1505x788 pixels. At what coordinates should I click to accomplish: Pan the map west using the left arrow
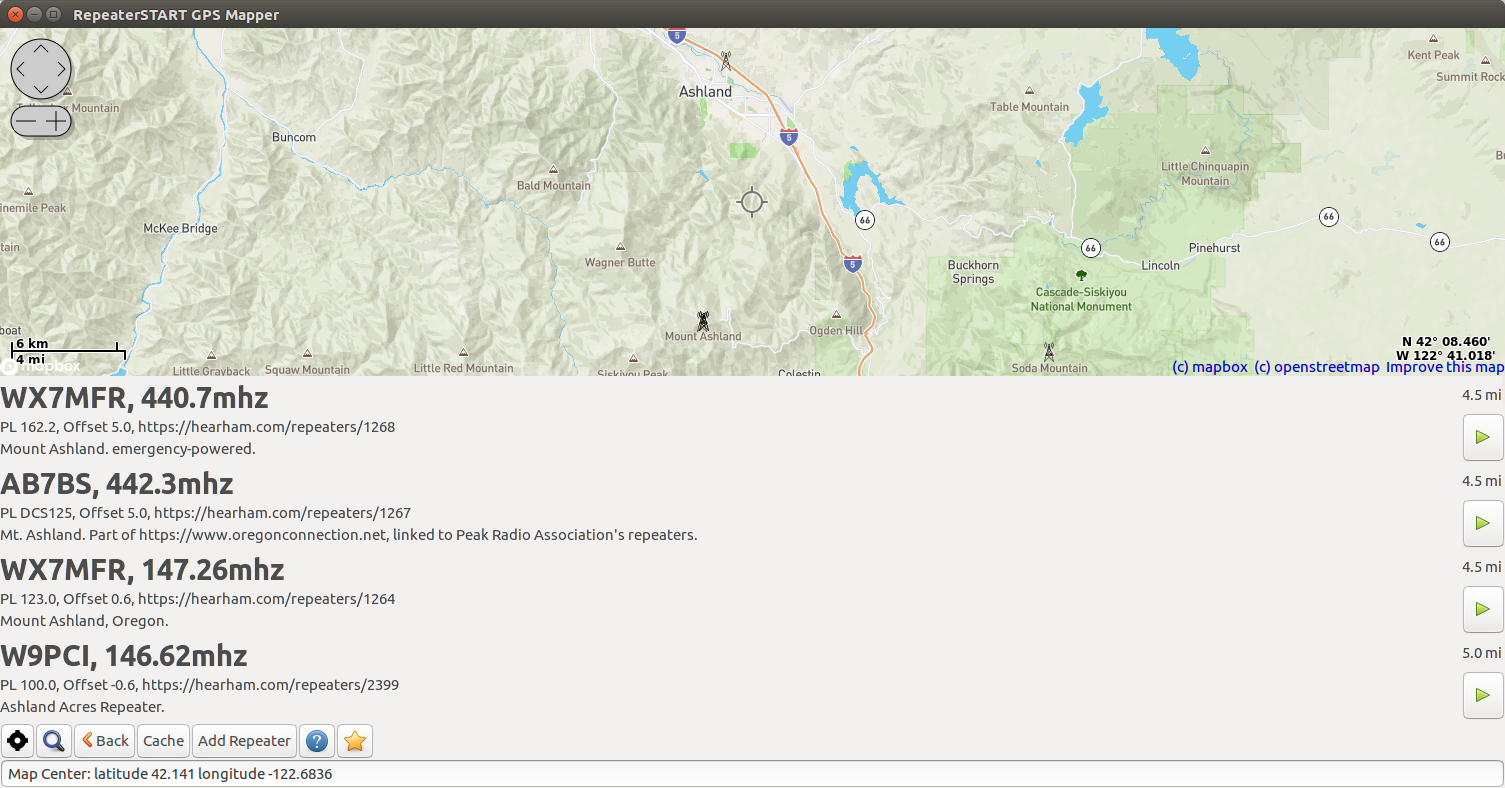click(x=23, y=69)
